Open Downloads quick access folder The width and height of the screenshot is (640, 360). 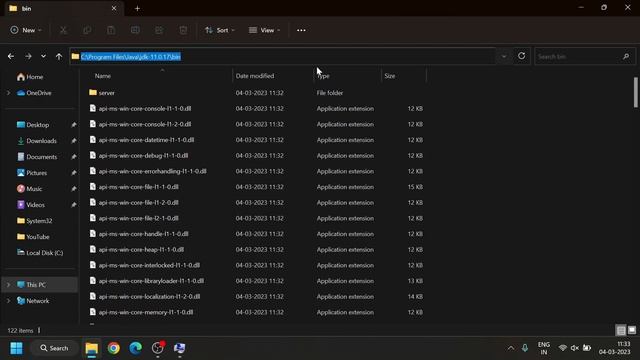37,141
